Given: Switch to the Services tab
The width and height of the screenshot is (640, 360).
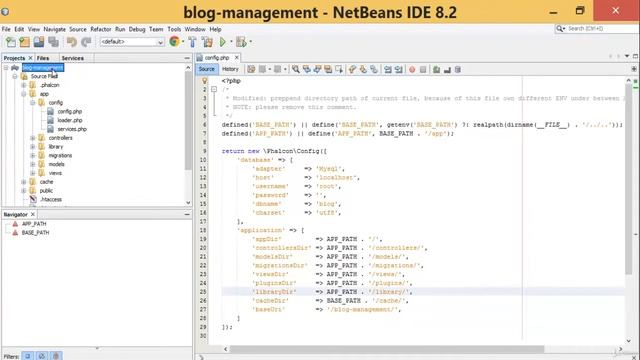Looking at the screenshot, I should click(73, 58).
